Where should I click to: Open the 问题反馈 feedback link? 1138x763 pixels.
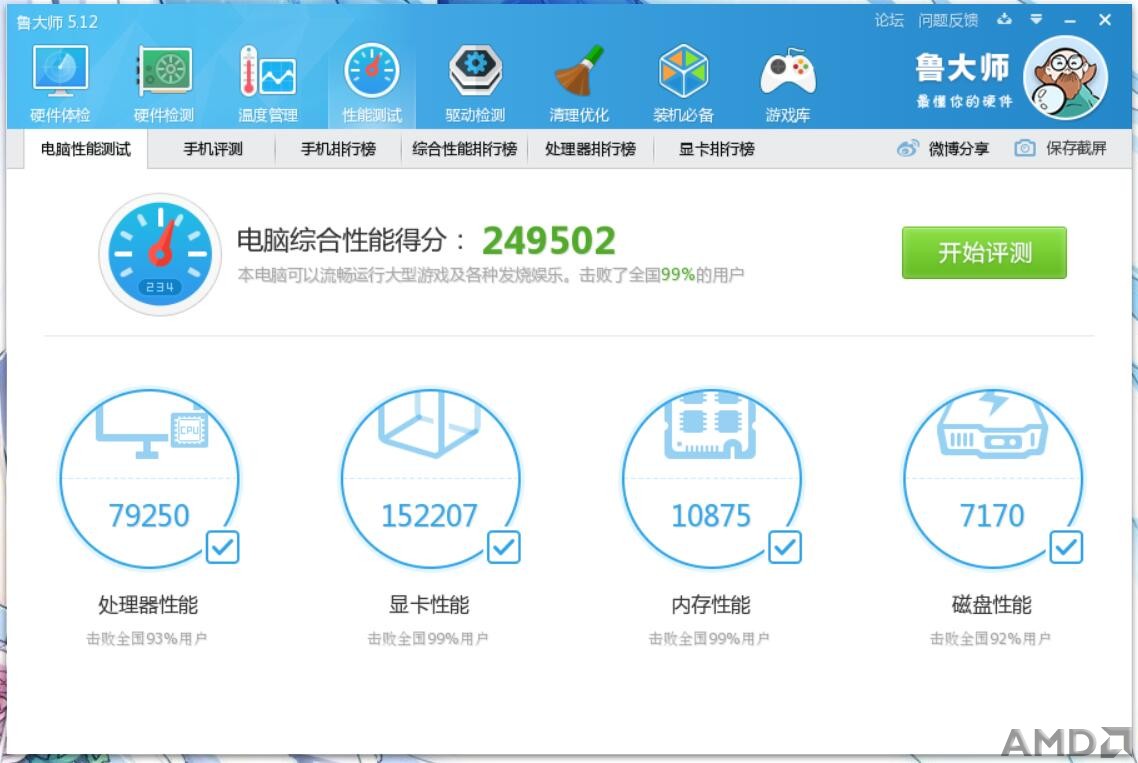click(x=948, y=20)
